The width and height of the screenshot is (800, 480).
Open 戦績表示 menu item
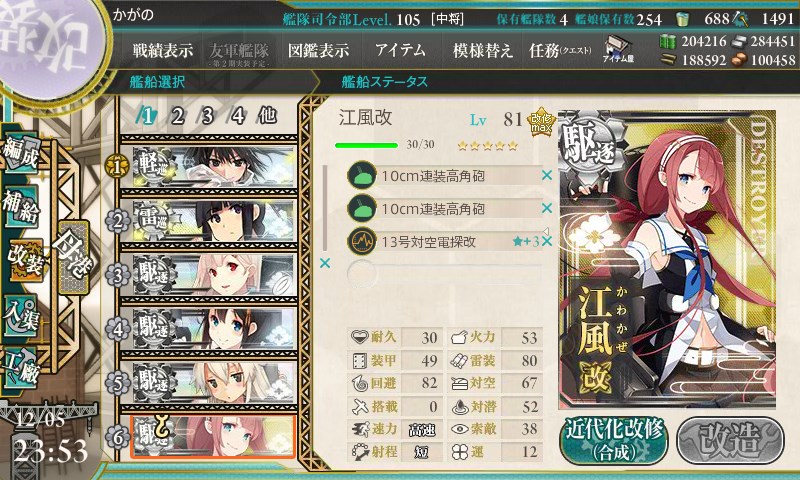[163, 50]
